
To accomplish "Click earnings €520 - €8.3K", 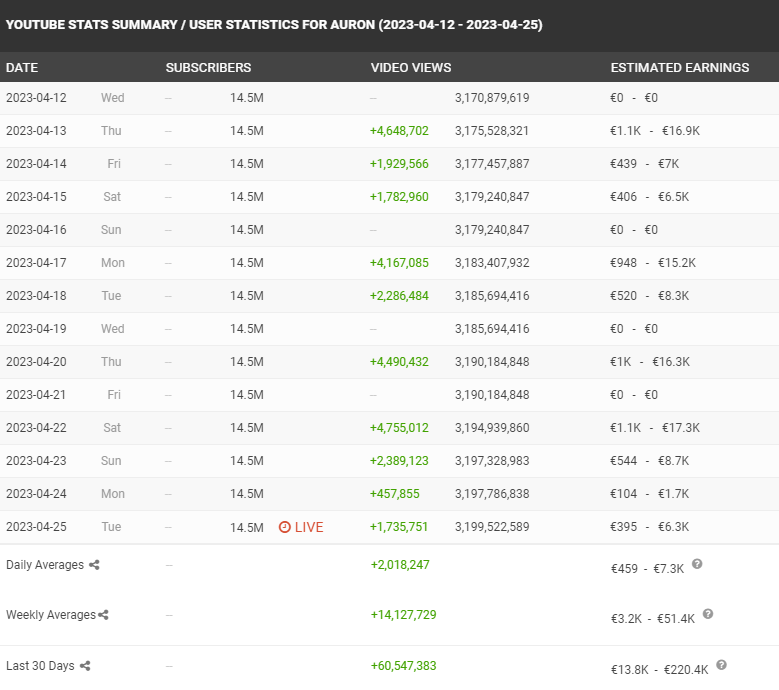I will (x=649, y=296).
